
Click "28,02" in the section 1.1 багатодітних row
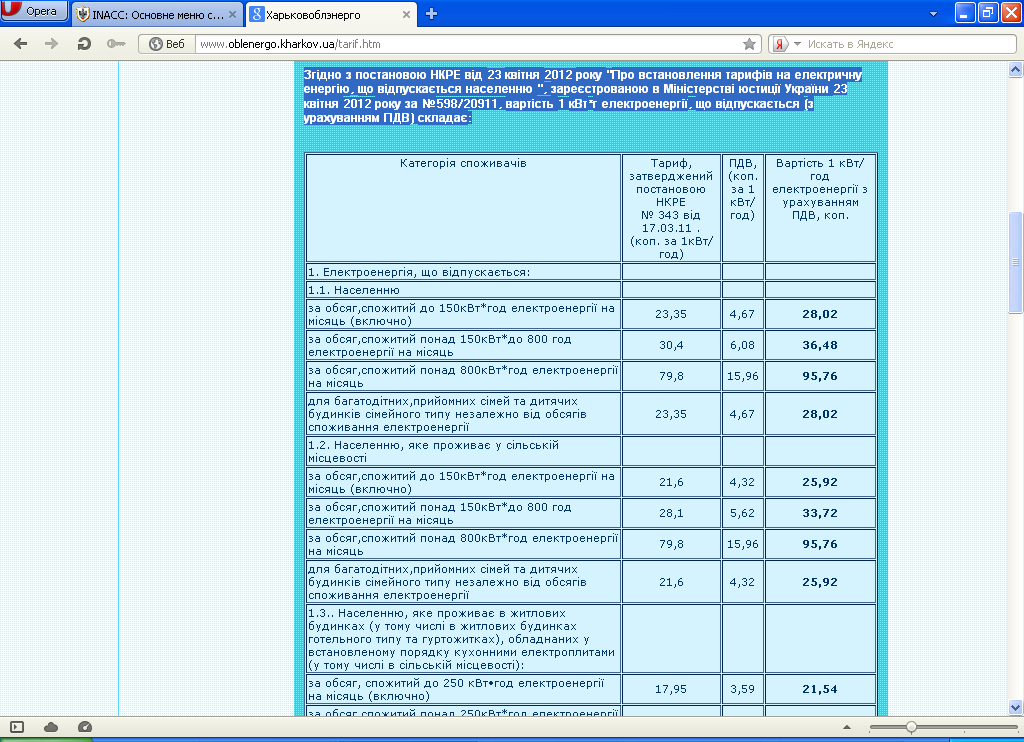(x=820, y=413)
